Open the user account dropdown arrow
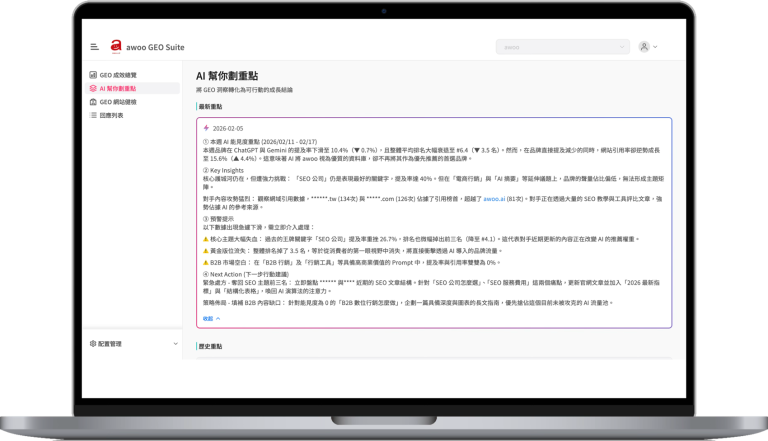This screenshot has height=441, width=768. [656, 46]
